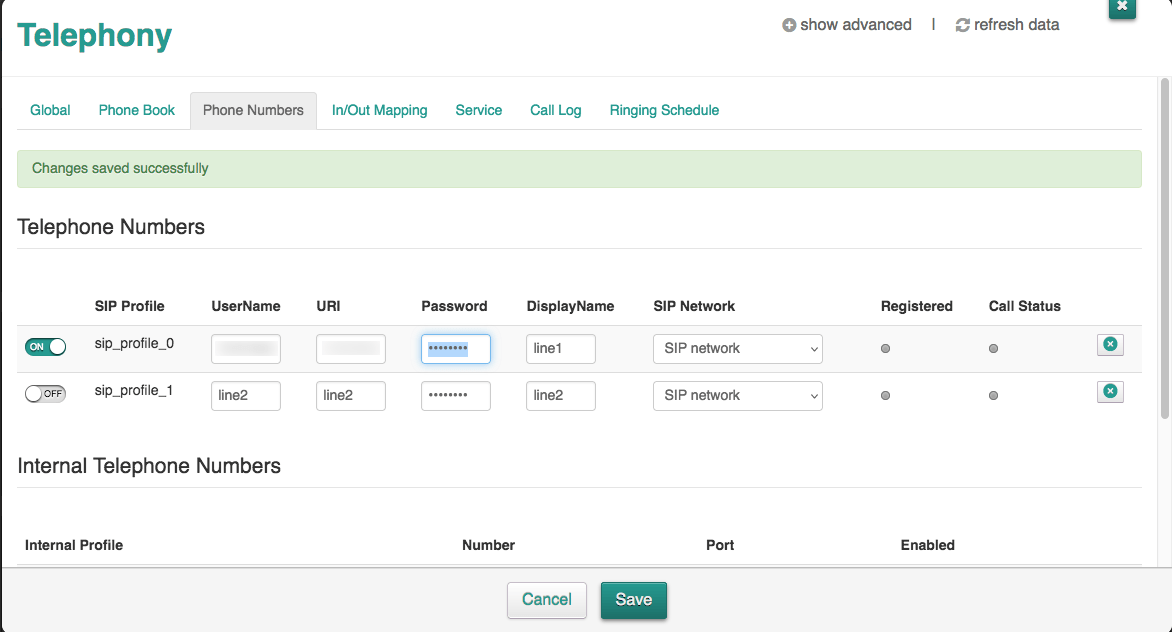Switch to the Global tab

click(x=50, y=111)
